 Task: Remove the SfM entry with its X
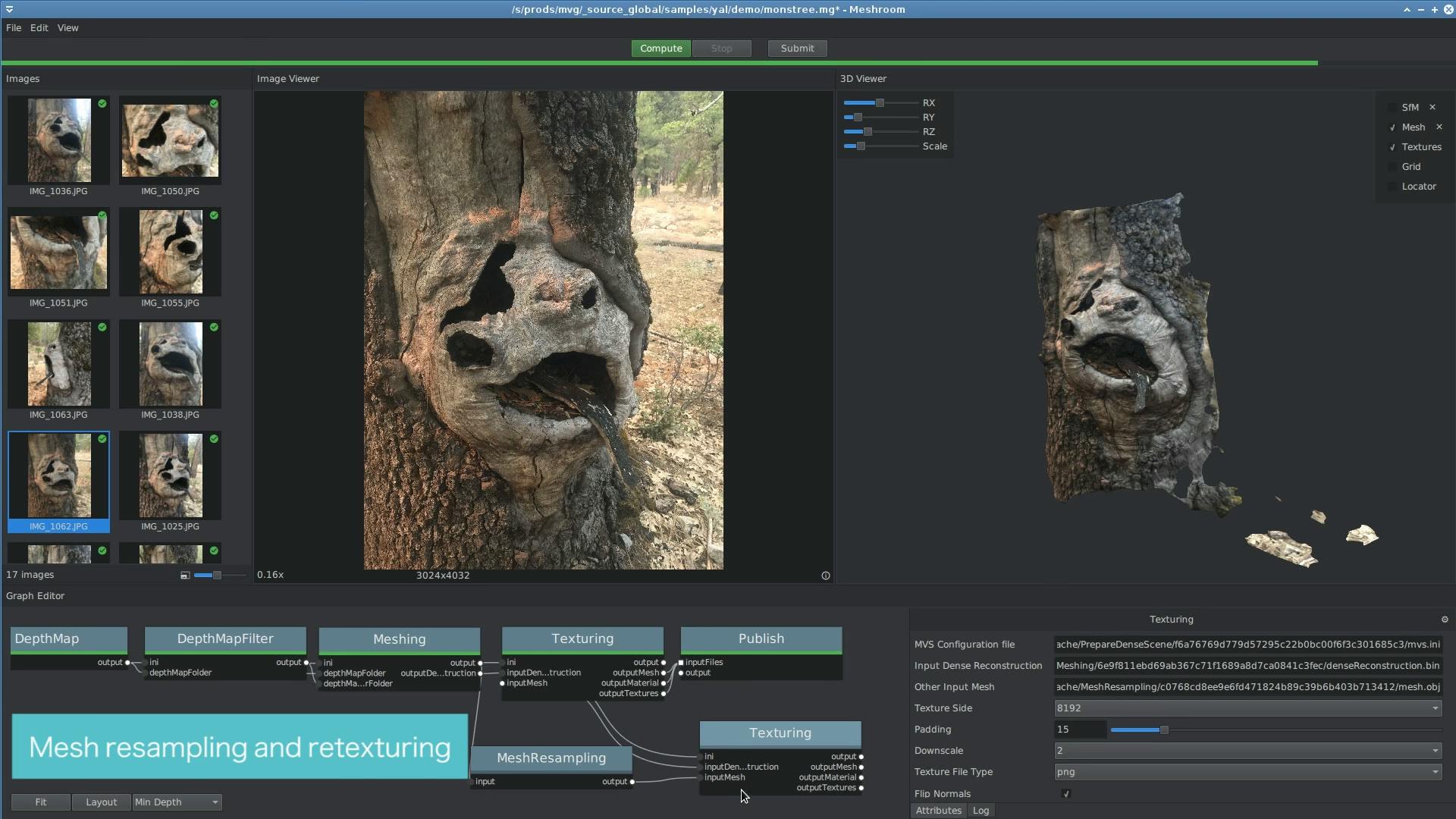1432,107
